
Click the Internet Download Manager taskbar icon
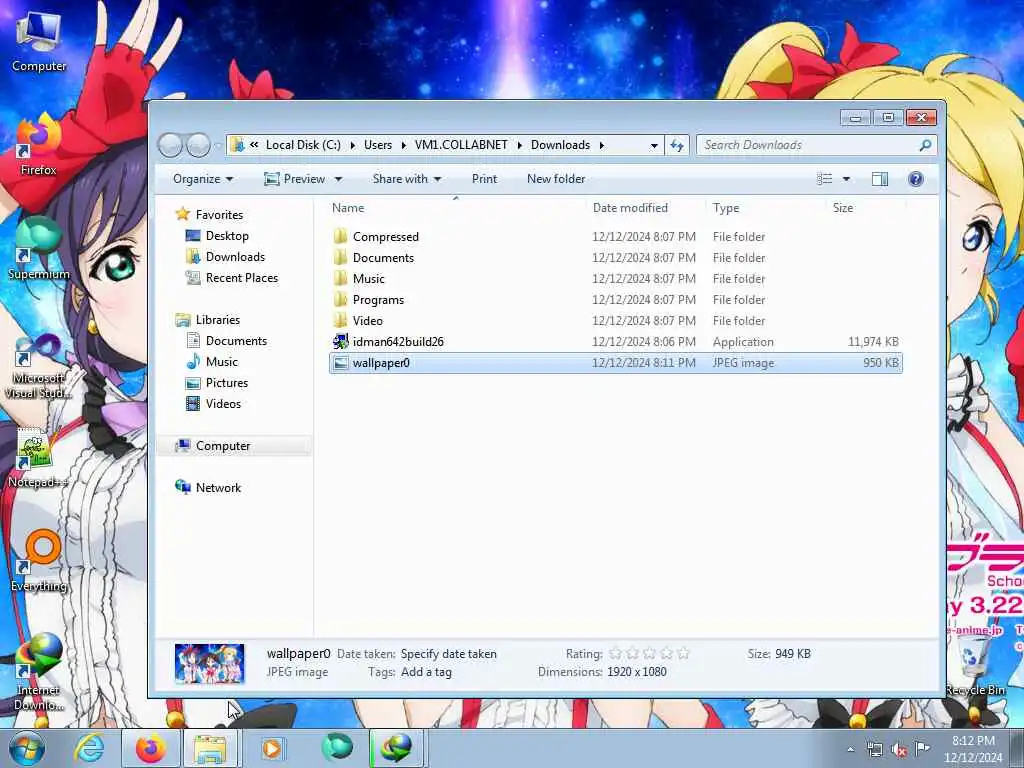(x=396, y=748)
